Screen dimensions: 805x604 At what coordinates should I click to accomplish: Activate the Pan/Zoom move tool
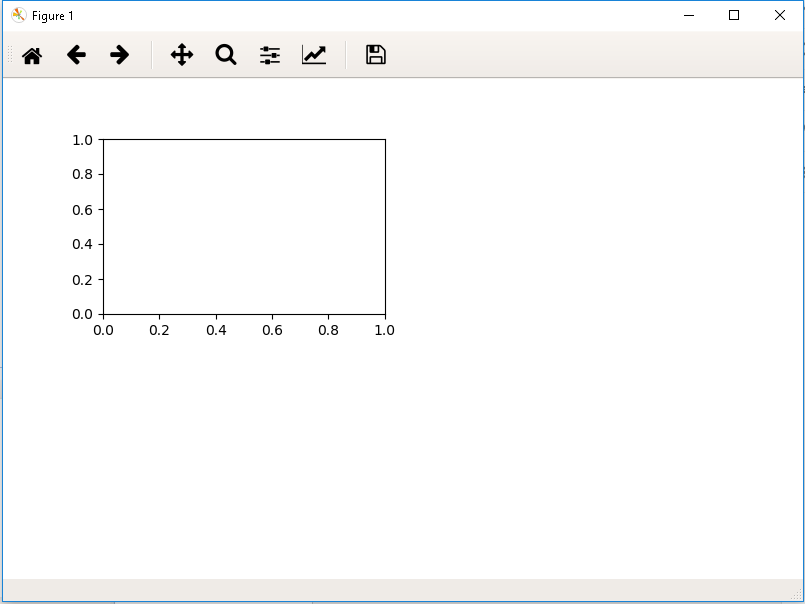coord(181,55)
